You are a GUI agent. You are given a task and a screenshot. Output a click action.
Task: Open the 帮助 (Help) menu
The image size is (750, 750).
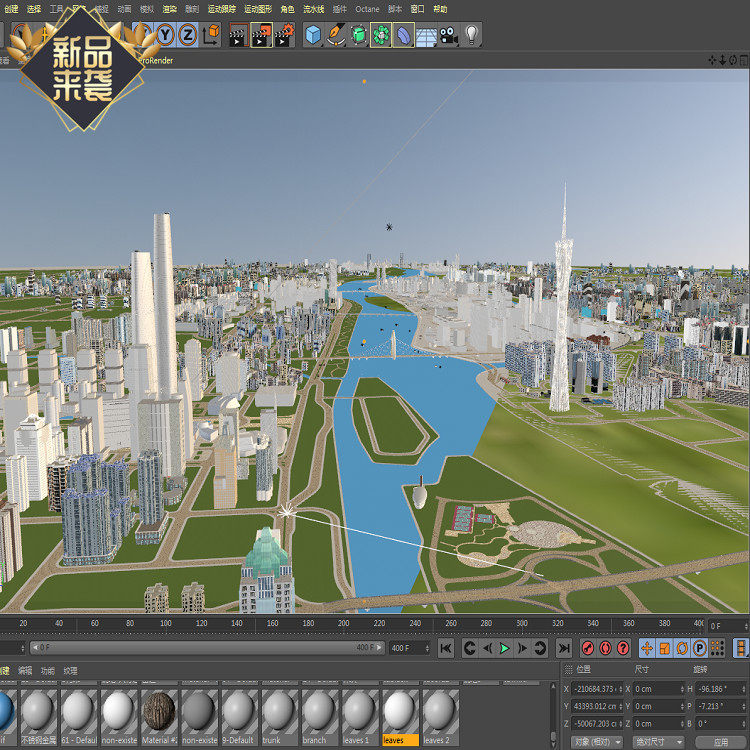pos(440,9)
